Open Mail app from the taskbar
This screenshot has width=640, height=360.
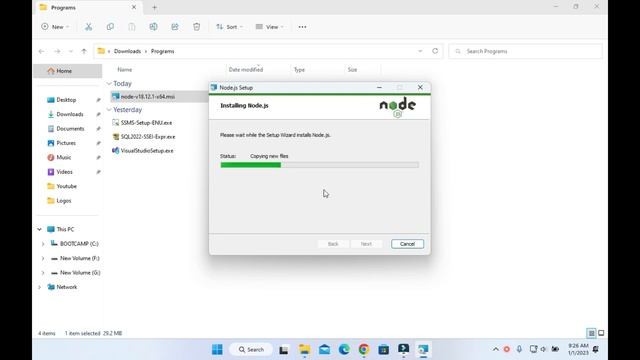pos(324,349)
